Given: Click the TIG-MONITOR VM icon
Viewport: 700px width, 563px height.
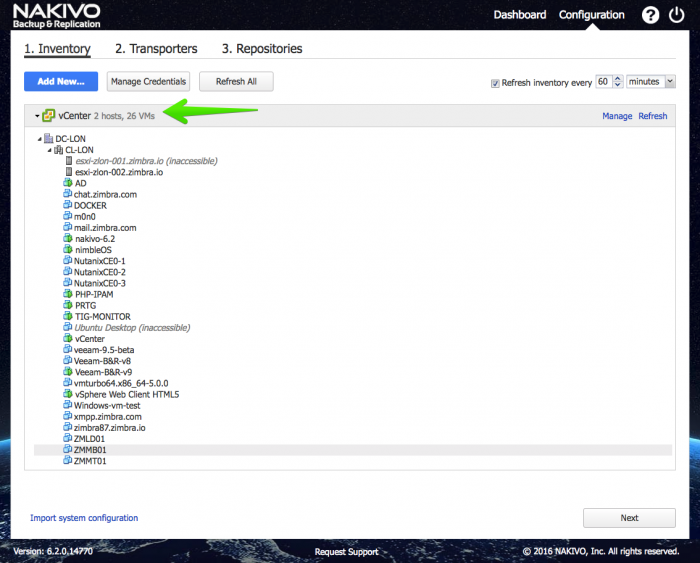Looking at the screenshot, I should click(x=68, y=316).
